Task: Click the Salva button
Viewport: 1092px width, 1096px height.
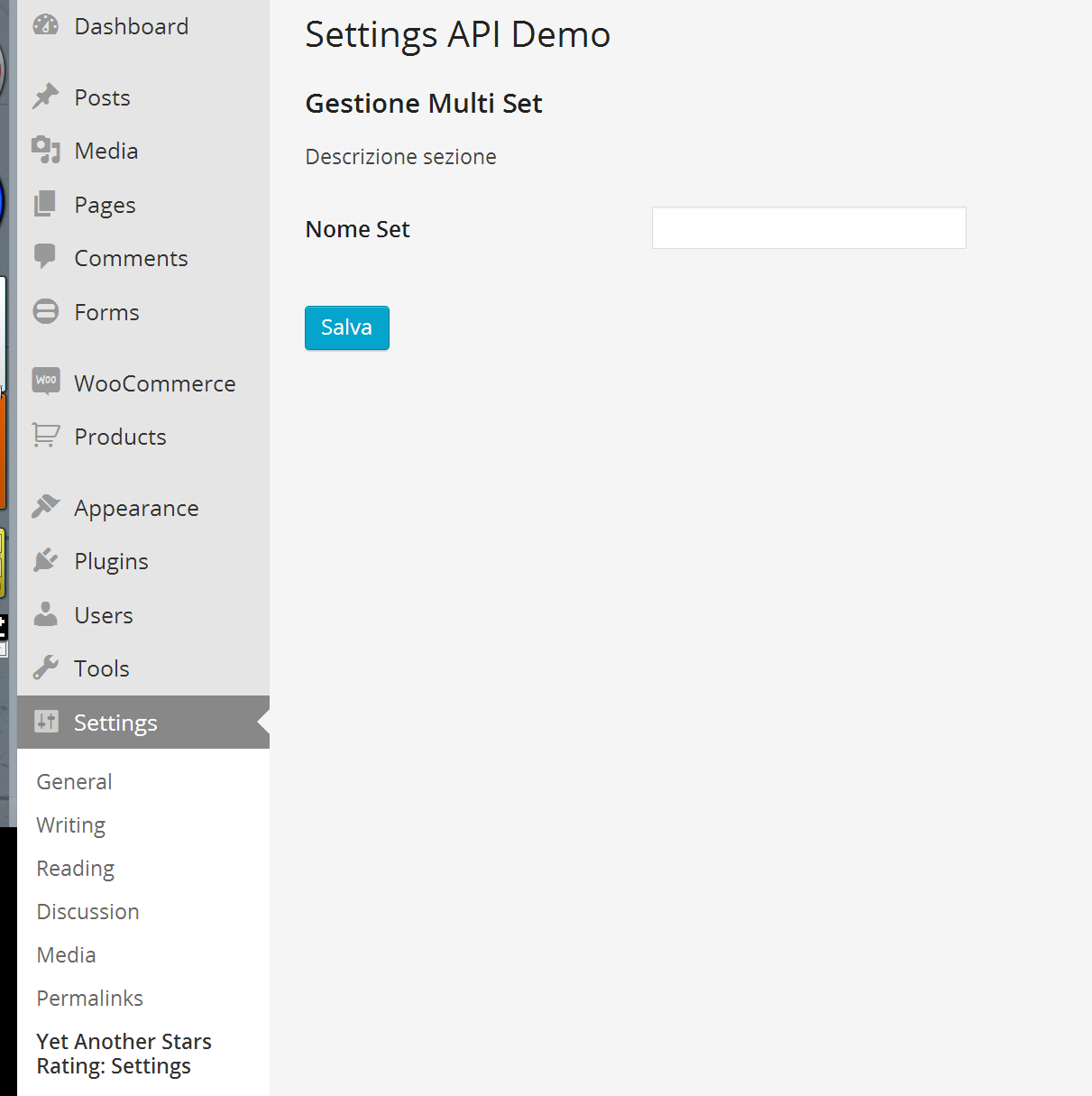Action: tap(347, 327)
